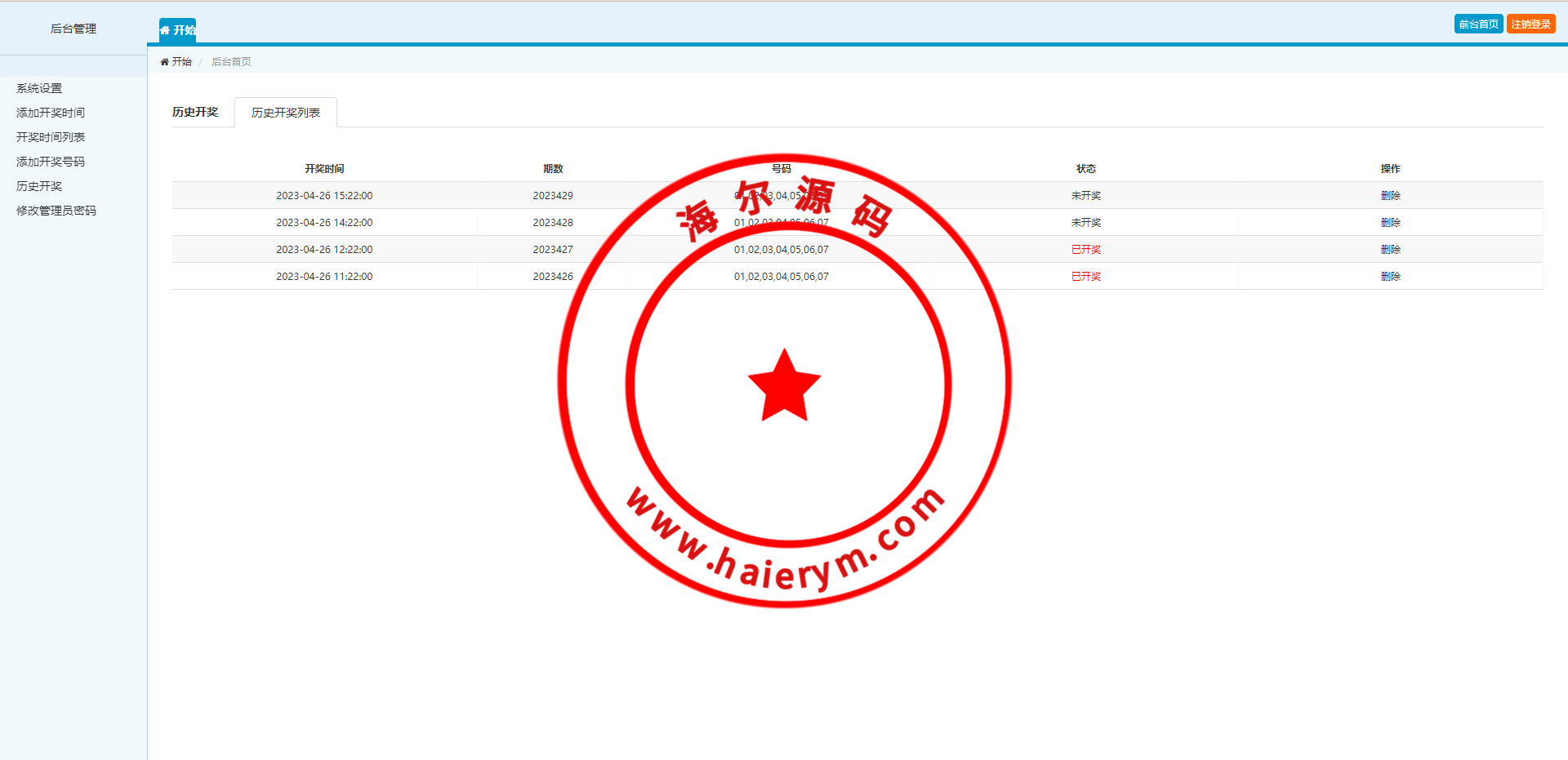Click the orange 注销登录 button
The height and width of the screenshot is (760, 1568).
tap(1530, 24)
